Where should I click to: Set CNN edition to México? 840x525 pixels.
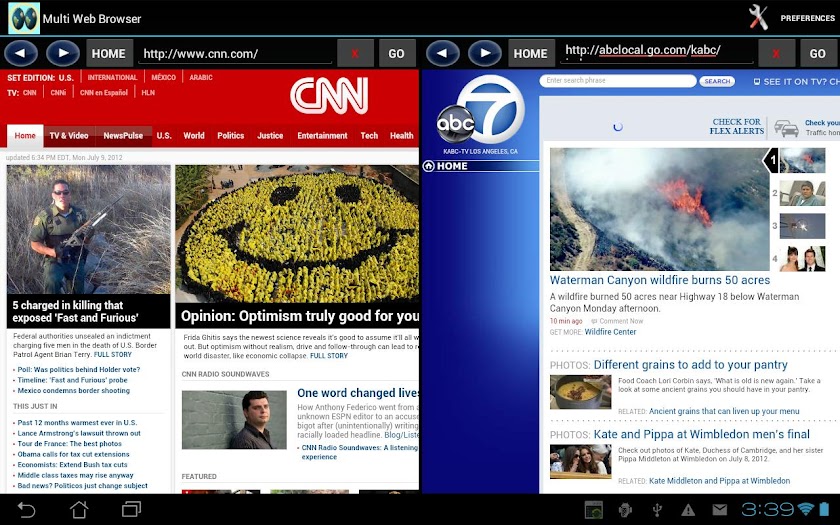click(163, 78)
